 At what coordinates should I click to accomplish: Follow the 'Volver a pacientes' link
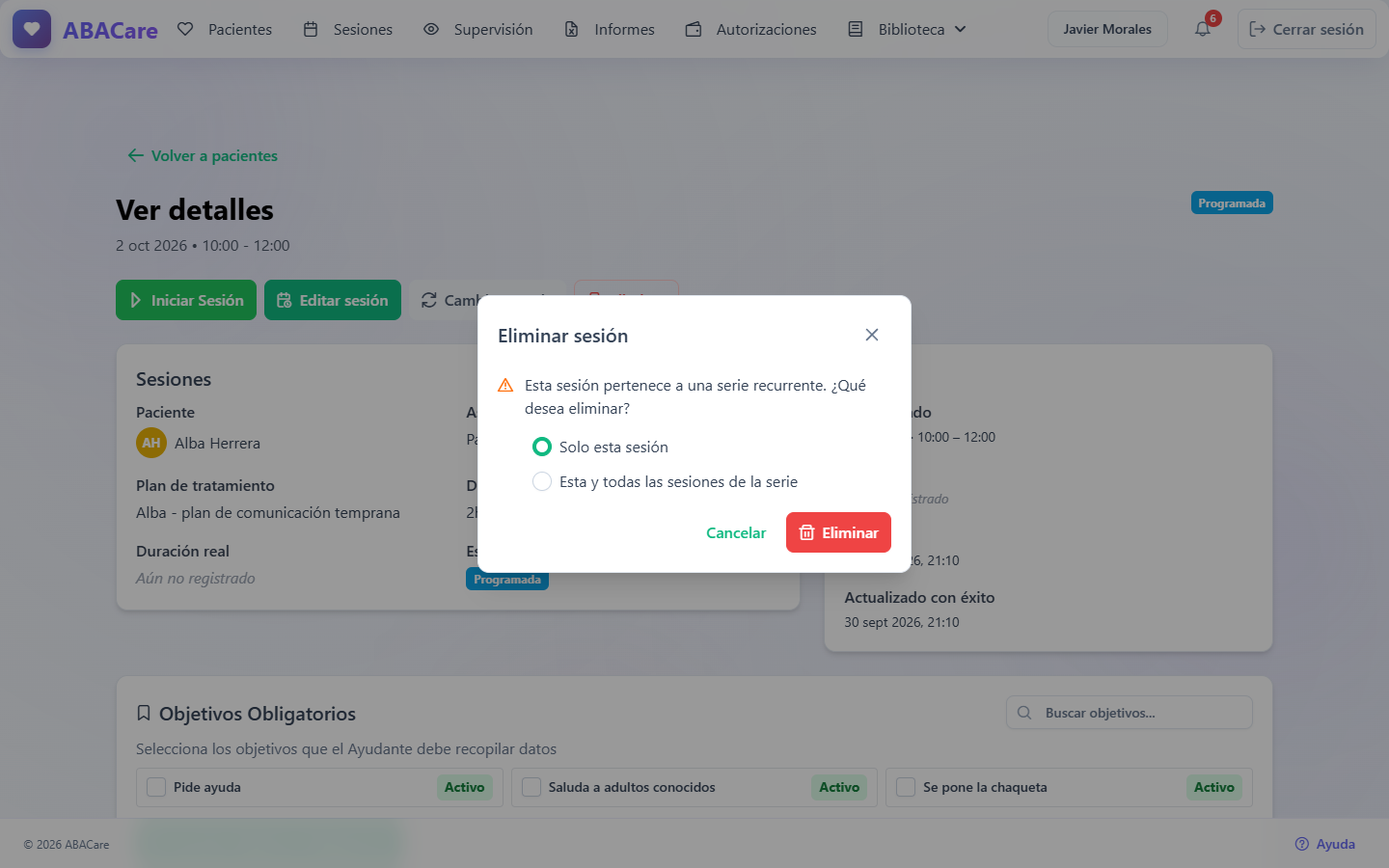203,155
